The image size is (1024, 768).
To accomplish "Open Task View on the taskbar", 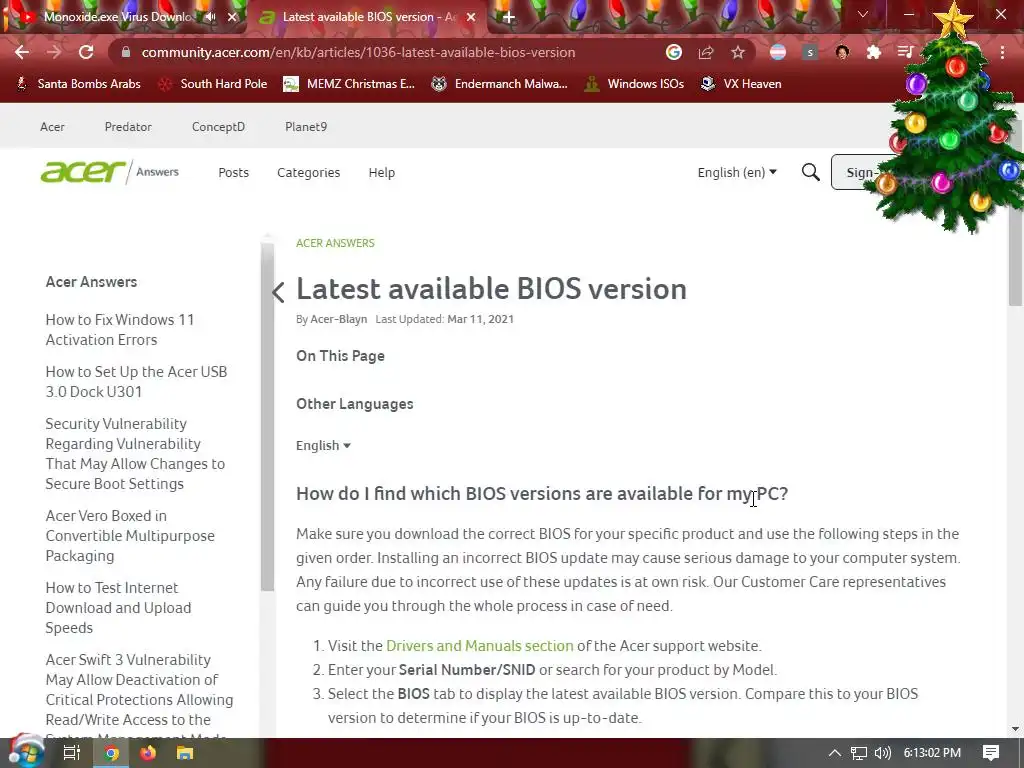I will coord(71,753).
